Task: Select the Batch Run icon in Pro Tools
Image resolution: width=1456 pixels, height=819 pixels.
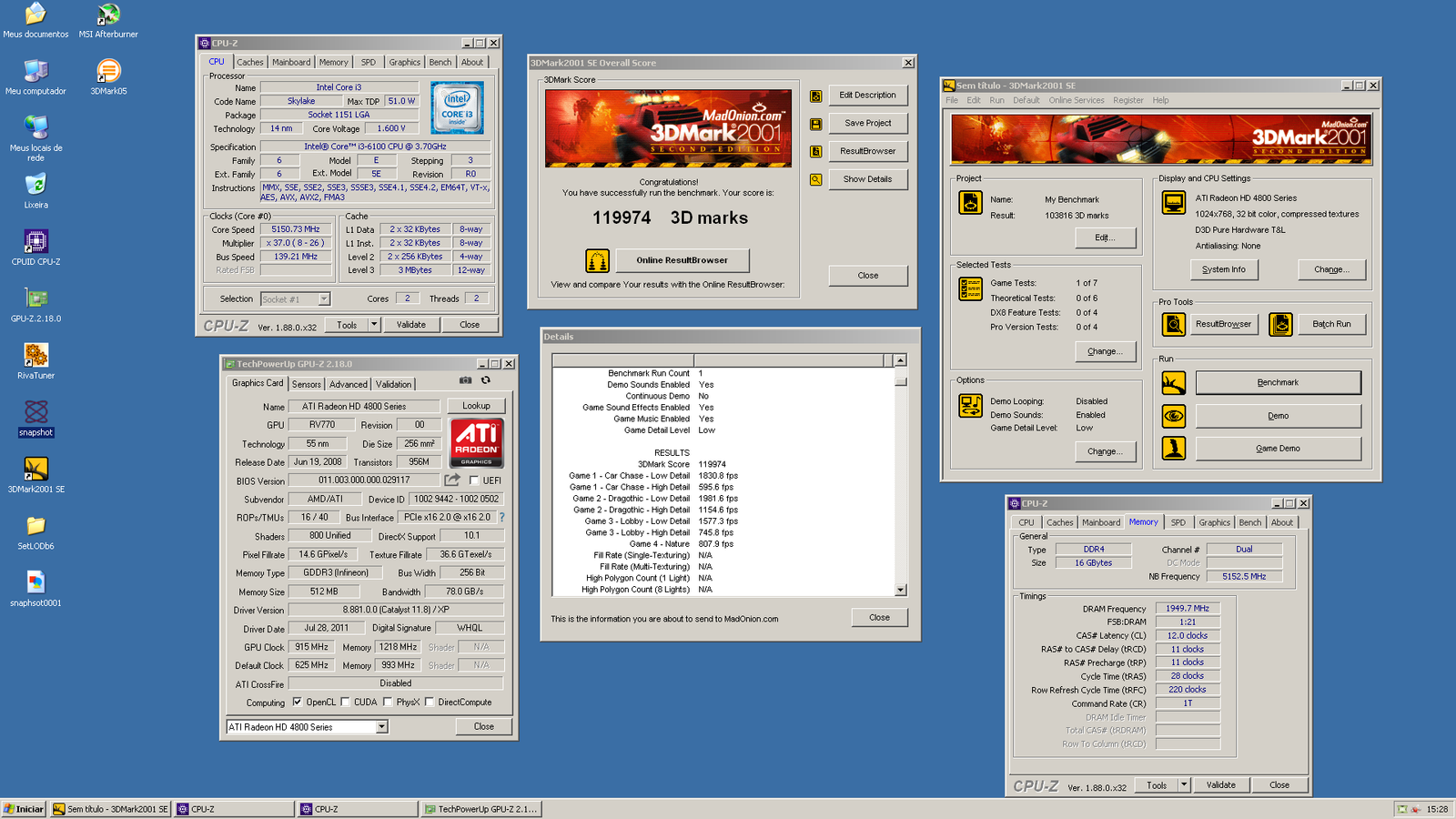Action: [1281, 323]
